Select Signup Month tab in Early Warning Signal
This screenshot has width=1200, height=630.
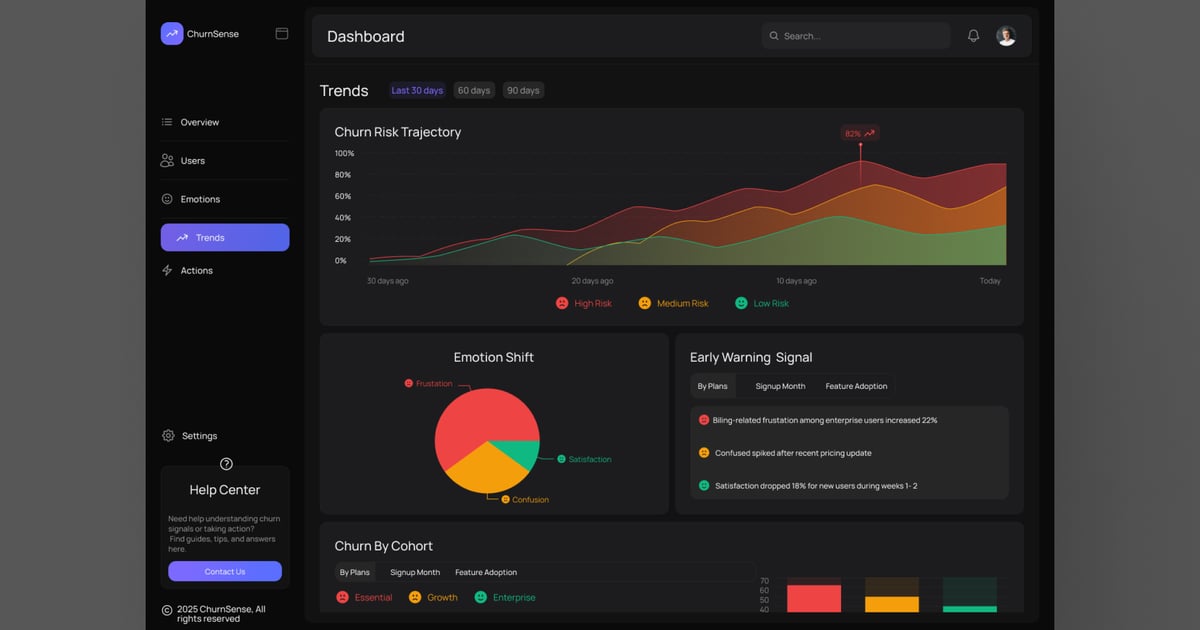(x=780, y=386)
